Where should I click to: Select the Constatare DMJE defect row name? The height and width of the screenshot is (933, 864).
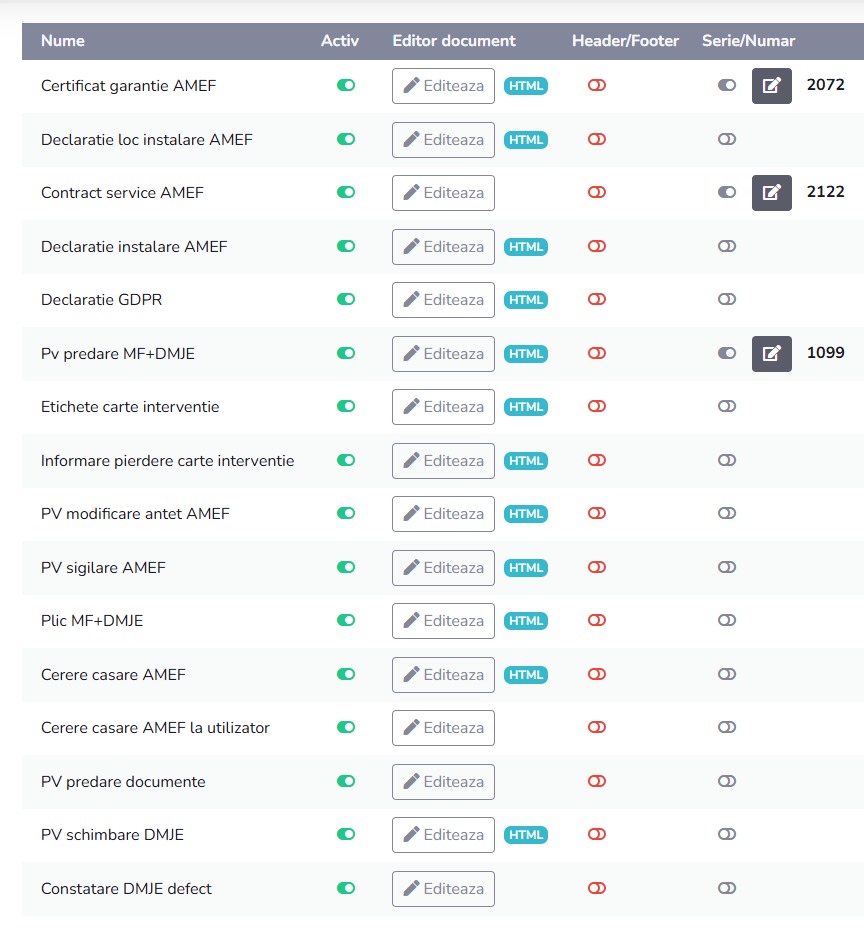126,889
